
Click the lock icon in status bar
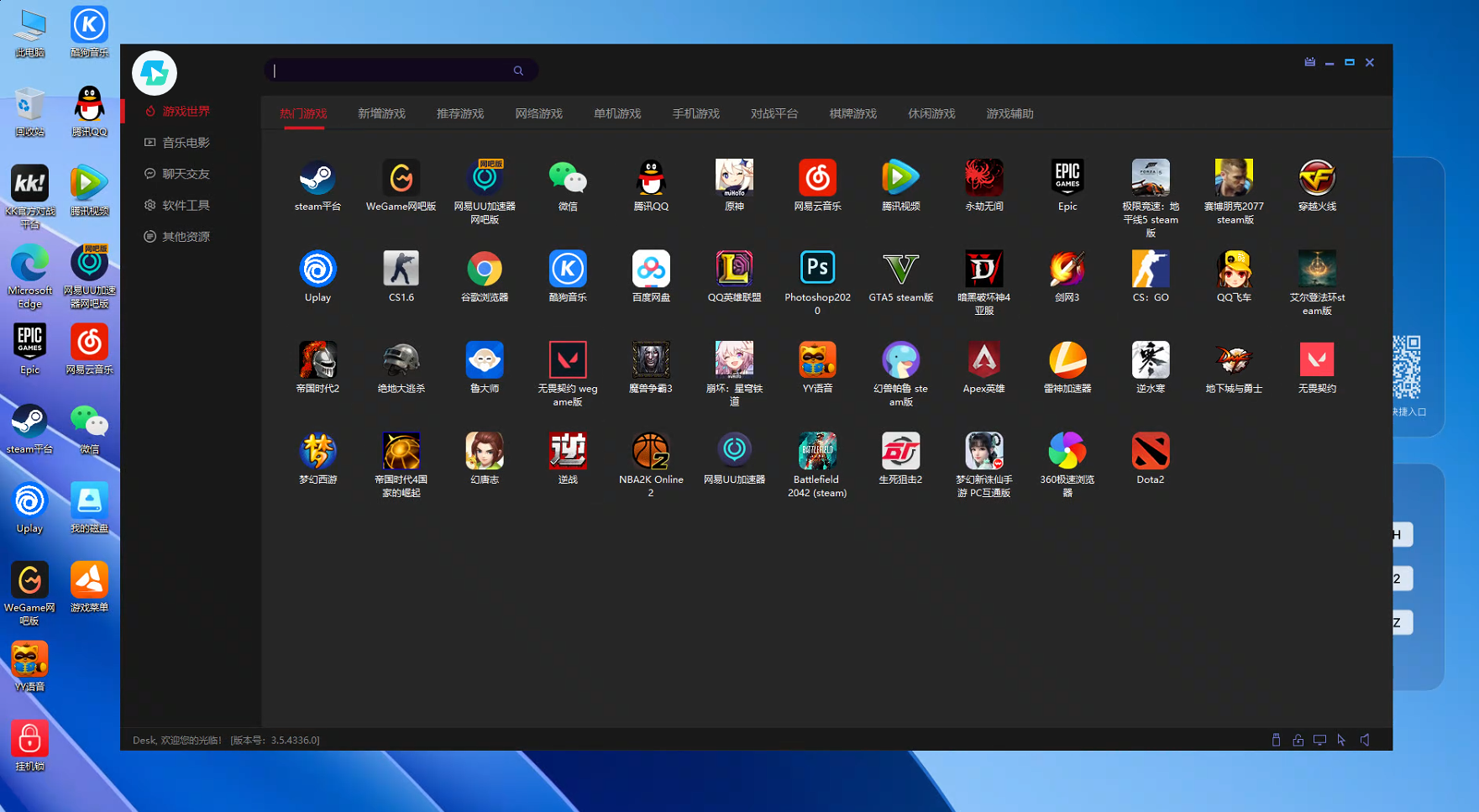point(1298,740)
